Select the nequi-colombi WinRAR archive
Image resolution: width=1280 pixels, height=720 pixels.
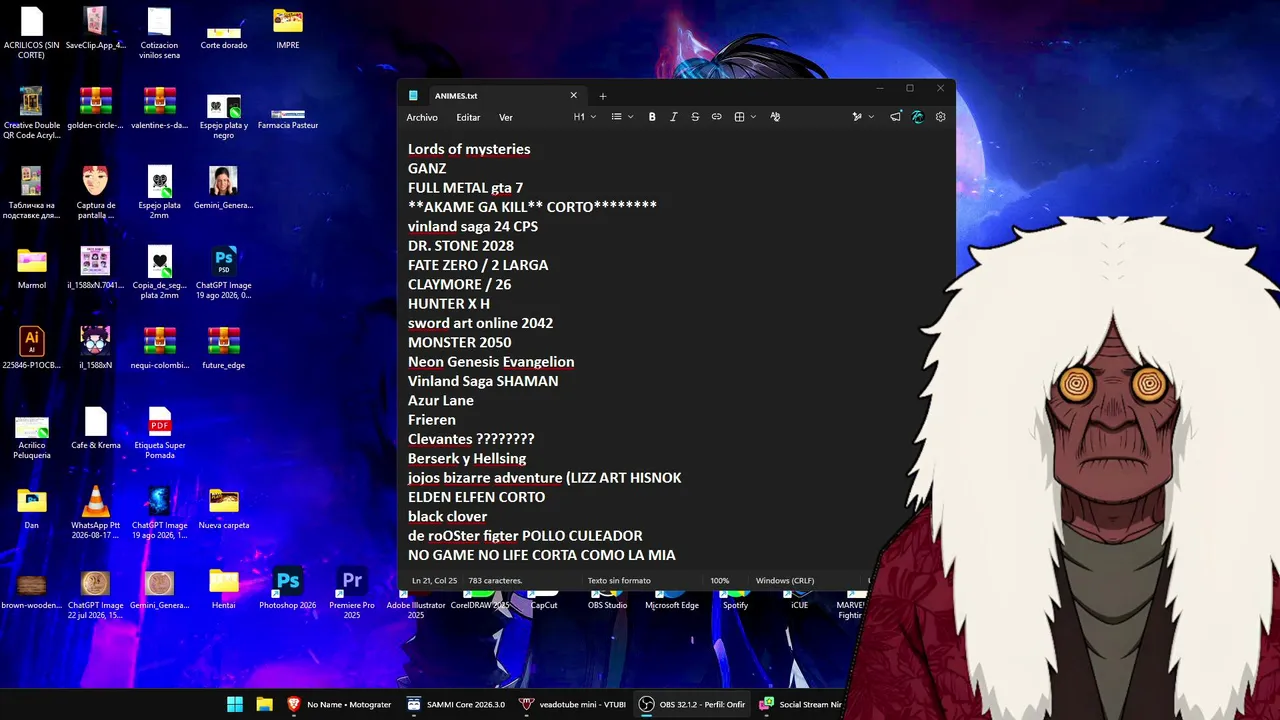point(160,349)
